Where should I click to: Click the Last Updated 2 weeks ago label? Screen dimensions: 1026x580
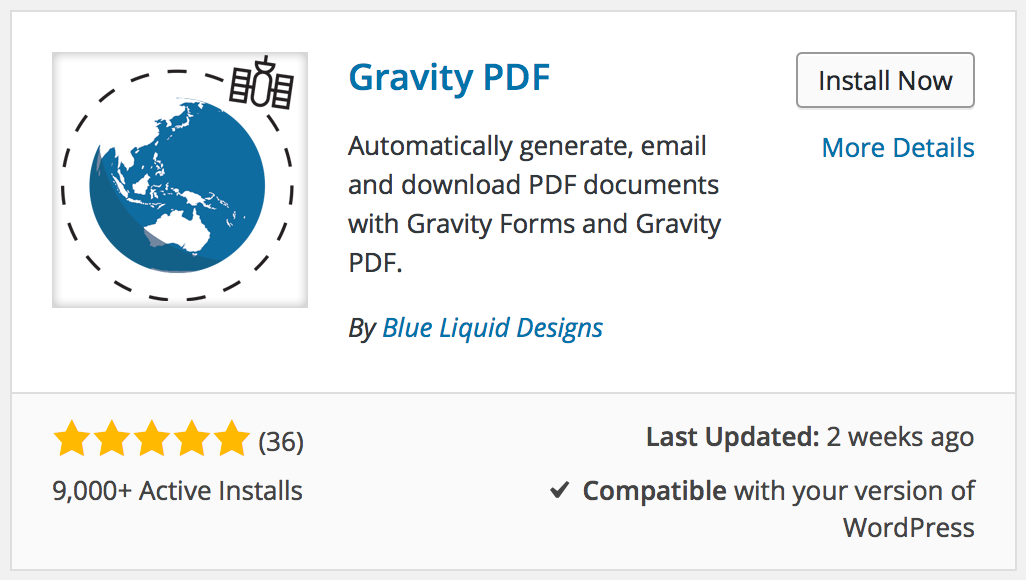(x=810, y=437)
